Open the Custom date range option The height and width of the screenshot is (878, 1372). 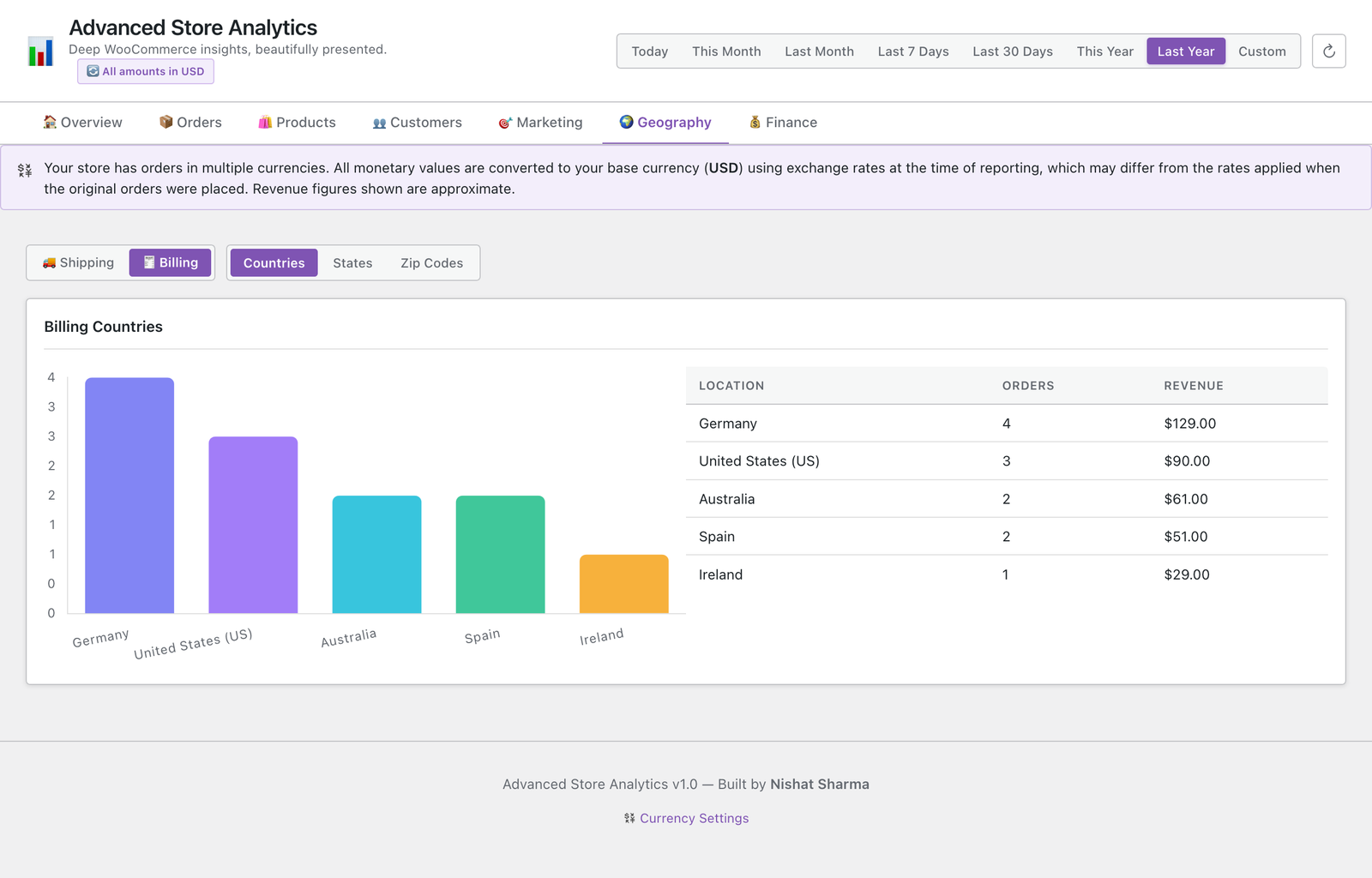[x=1262, y=51]
